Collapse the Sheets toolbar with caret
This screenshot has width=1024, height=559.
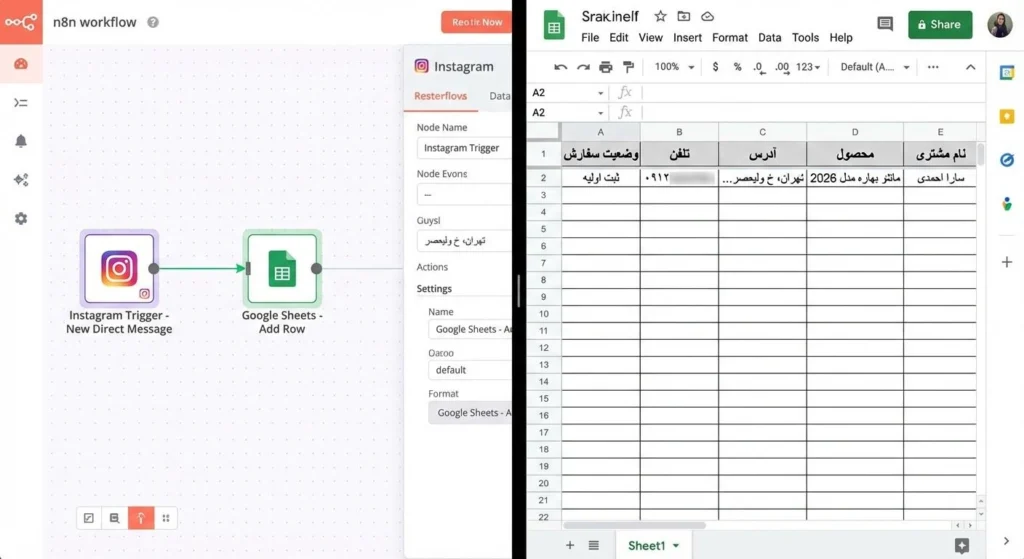point(970,67)
